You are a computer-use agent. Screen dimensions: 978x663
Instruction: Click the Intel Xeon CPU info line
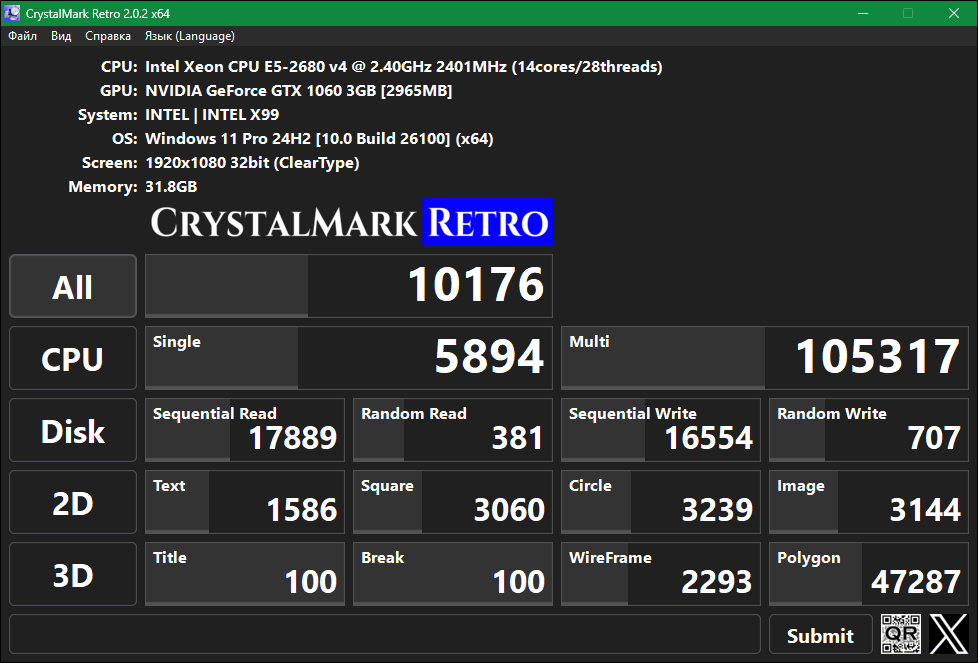(x=404, y=67)
